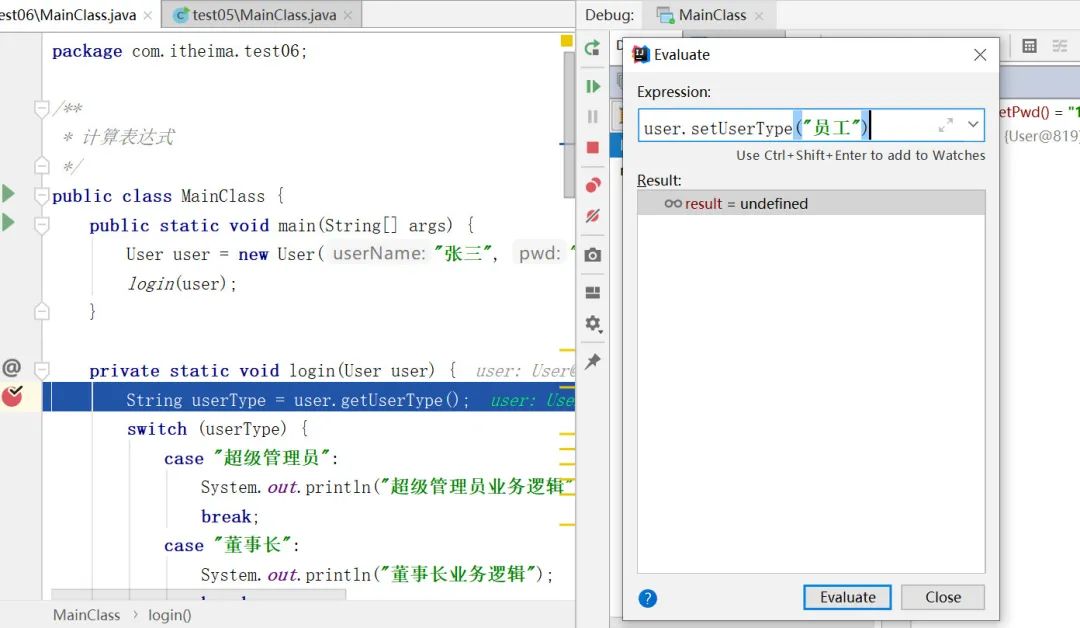Click the @ gutter icon at login method

pyautogui.click(x=12, y=368)
